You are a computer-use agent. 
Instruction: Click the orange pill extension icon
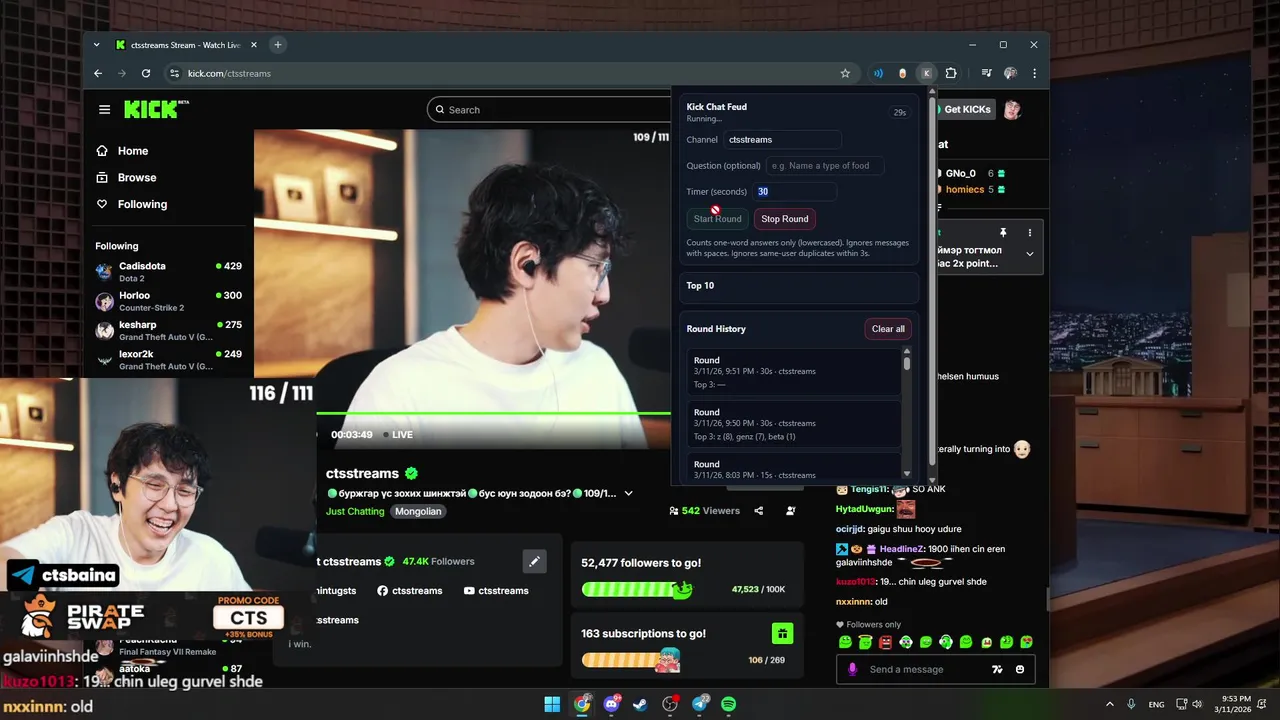pyautogui.click(x=902, y=73)
